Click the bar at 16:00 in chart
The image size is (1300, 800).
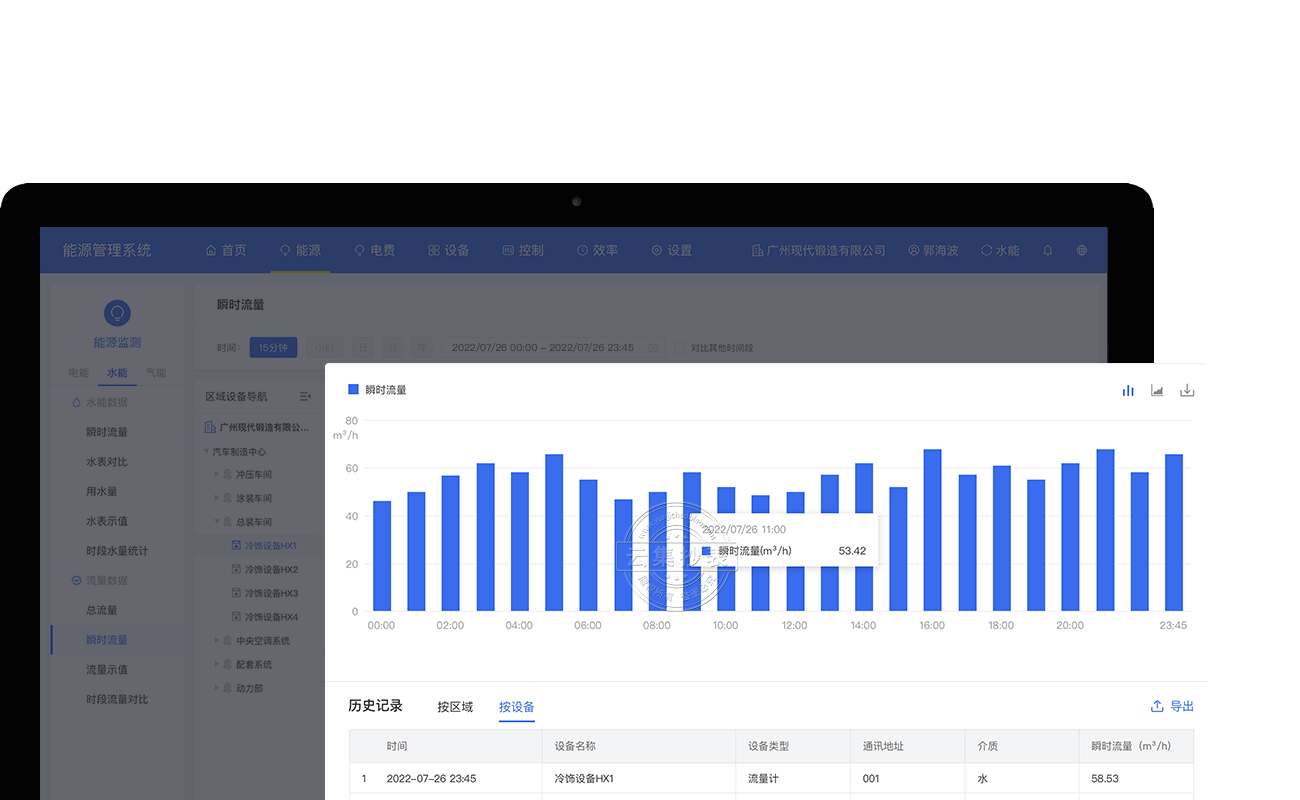point(932,530)
